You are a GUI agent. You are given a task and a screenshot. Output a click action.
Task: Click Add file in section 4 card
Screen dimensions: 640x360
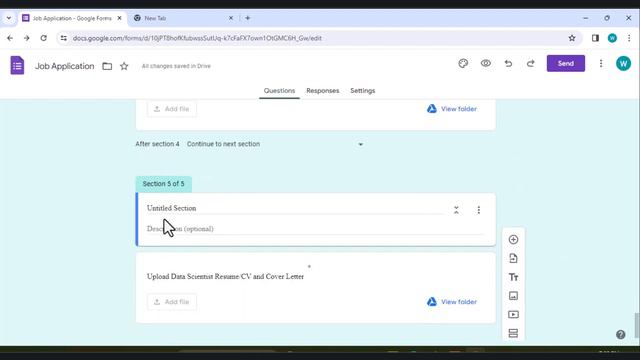[x=171, y=109]
